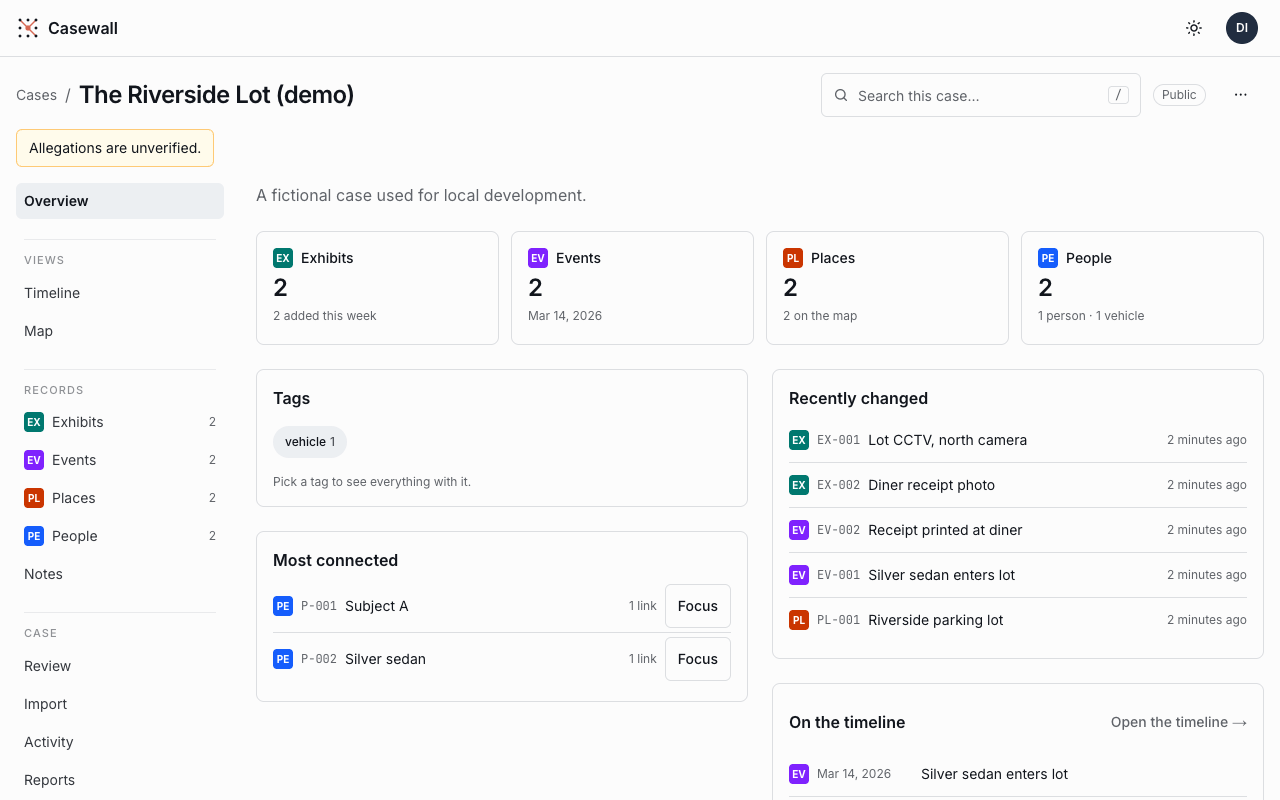Focus on Subject A
The image size is (1280, 800).
point(698,606)
